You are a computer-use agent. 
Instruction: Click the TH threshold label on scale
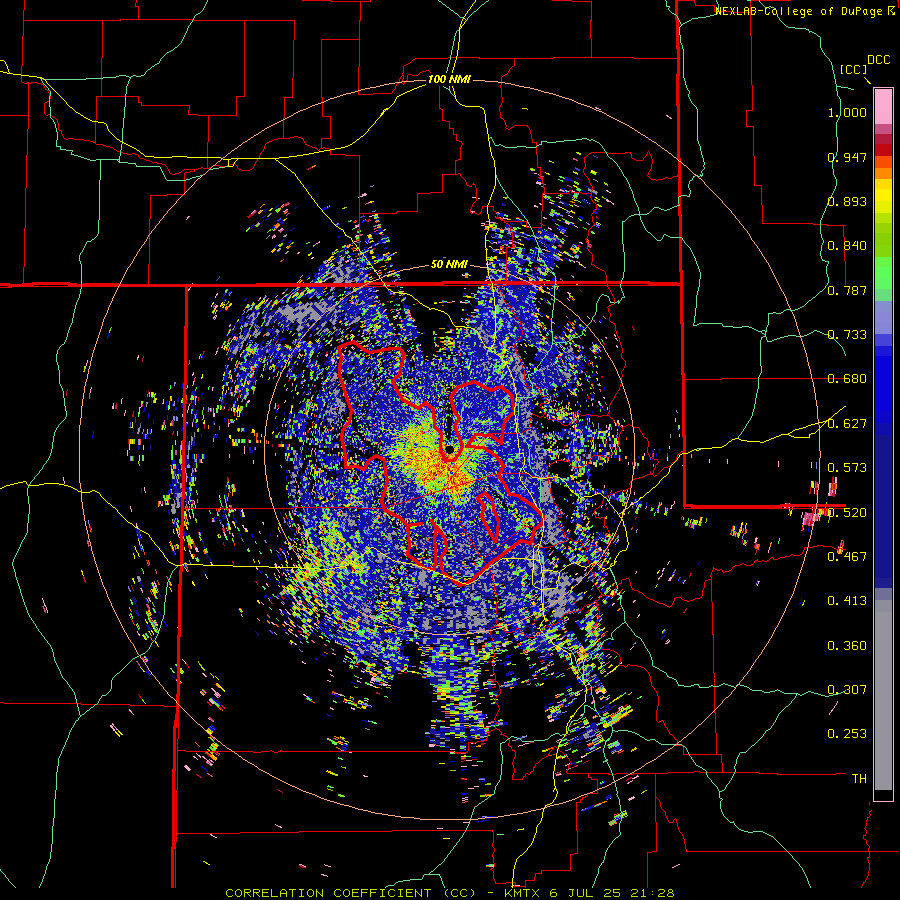[859, 779]
